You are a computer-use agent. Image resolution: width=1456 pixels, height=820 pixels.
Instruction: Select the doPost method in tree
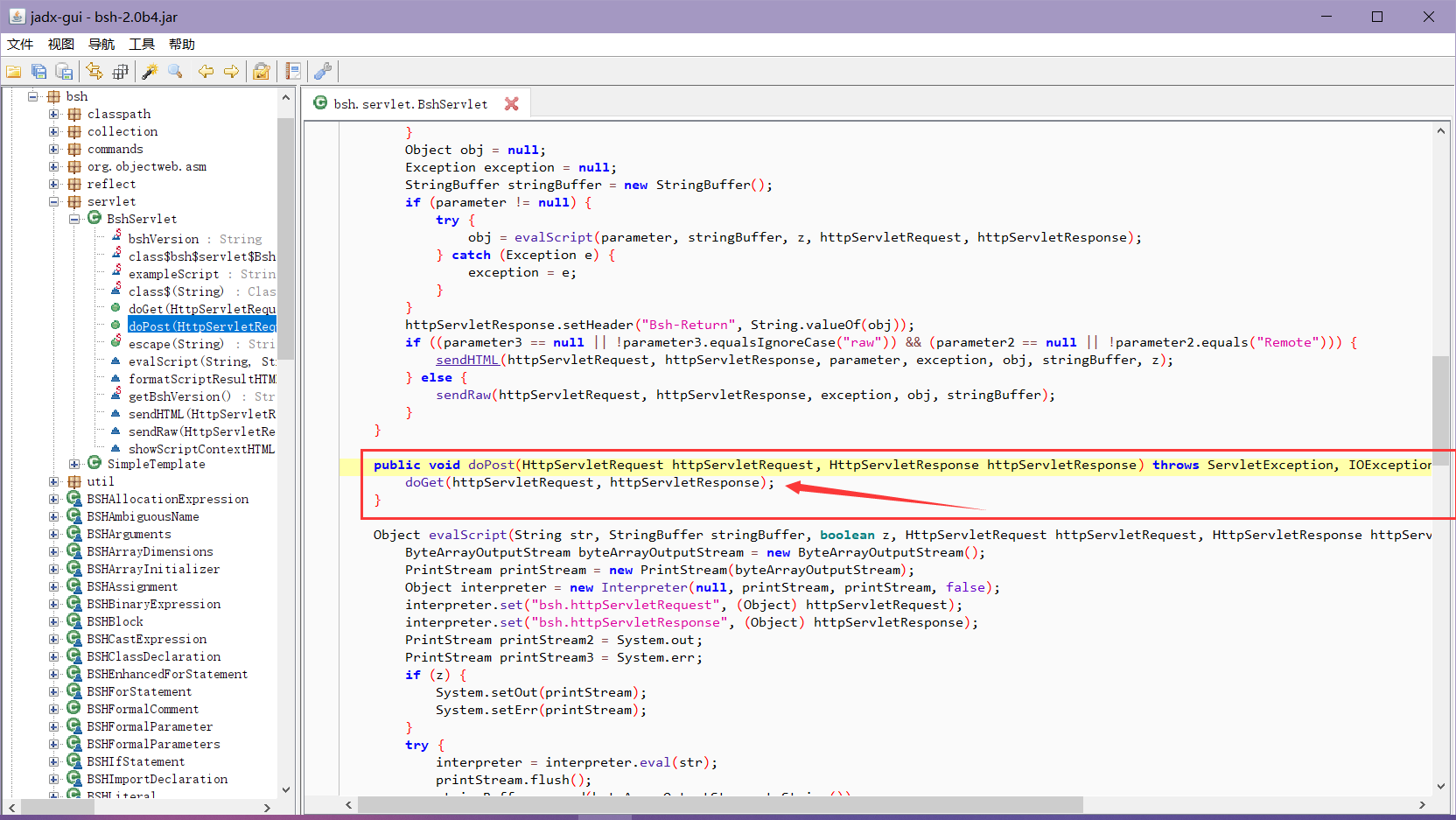click(201, 326)
